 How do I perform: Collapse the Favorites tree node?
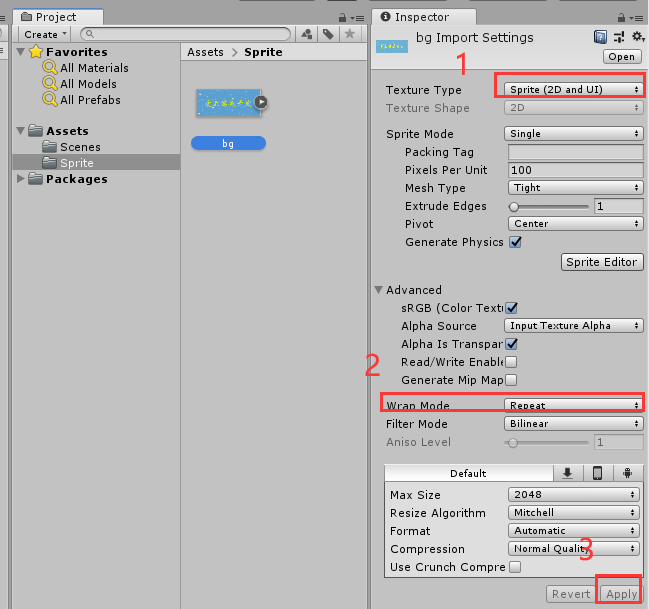click(x=20, y=52)
